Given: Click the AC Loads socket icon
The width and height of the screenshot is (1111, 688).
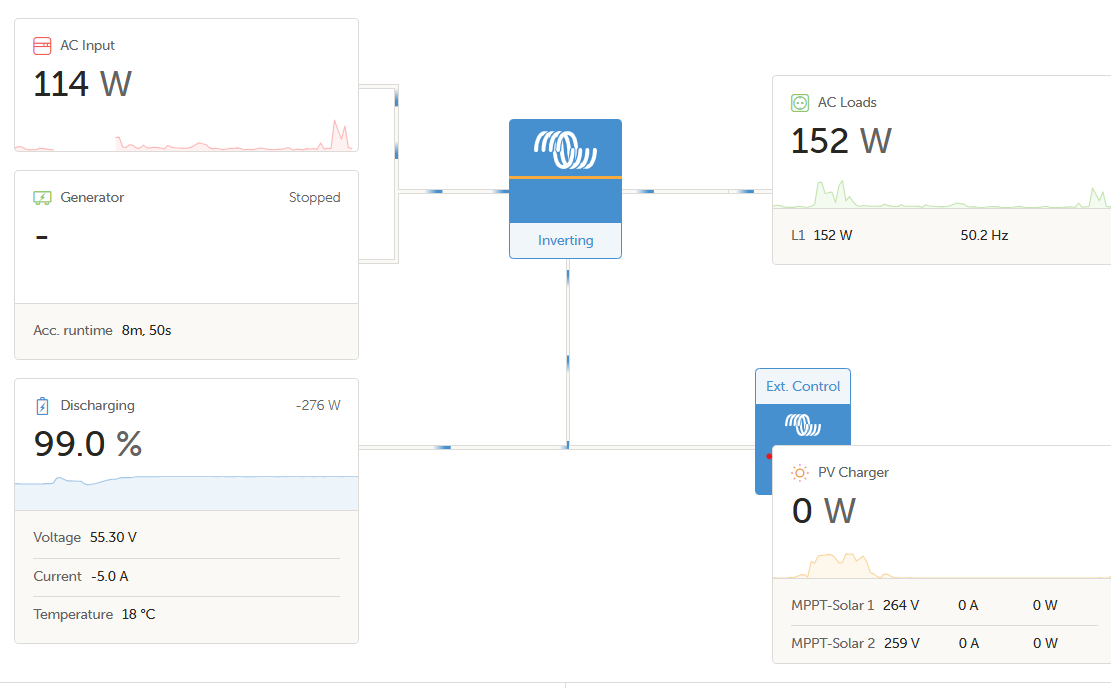Looking at the screenshot, I should tap(800, 102).
